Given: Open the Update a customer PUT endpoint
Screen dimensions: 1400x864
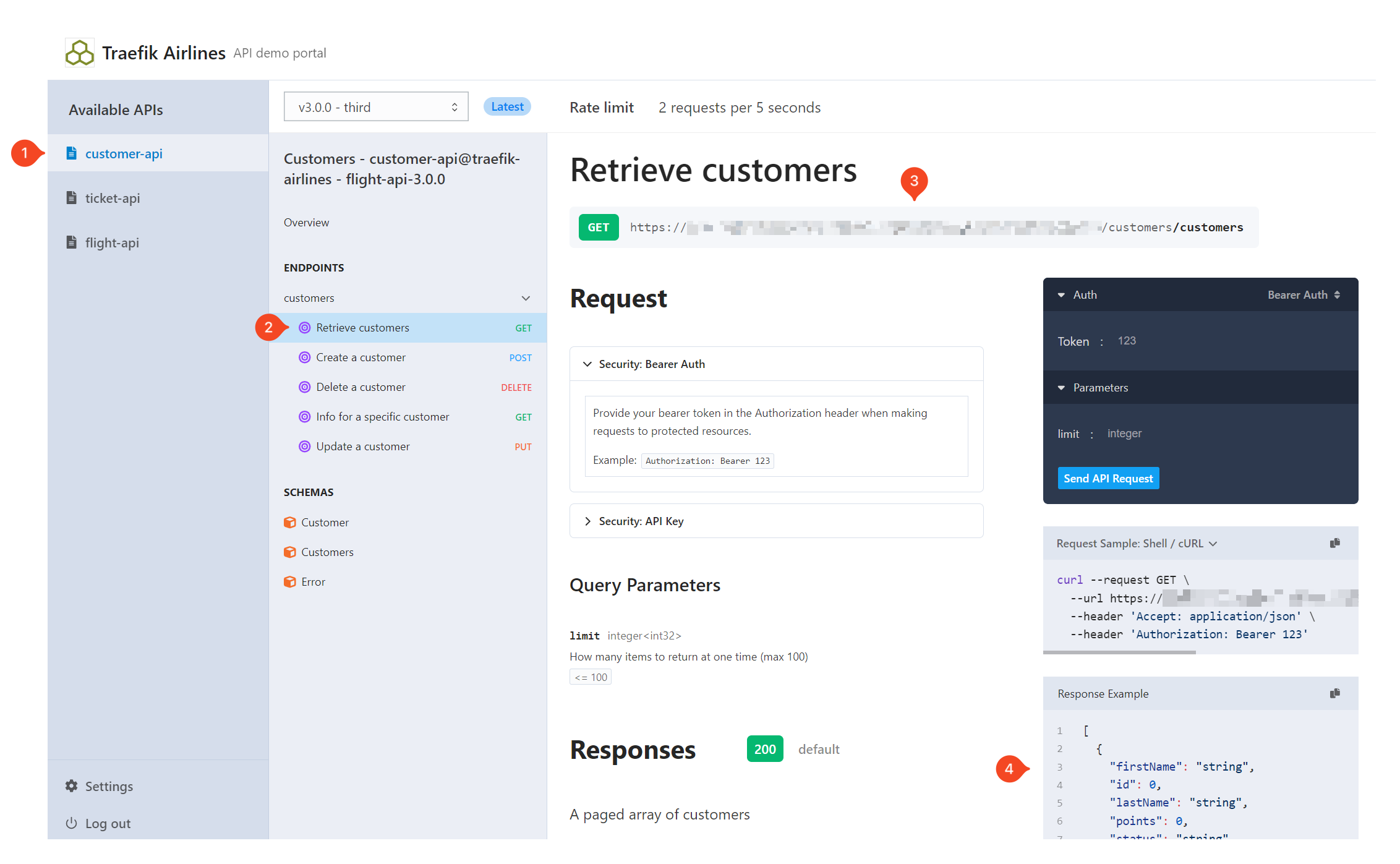Looking at the screenshot, I should [x=362, y=446].
